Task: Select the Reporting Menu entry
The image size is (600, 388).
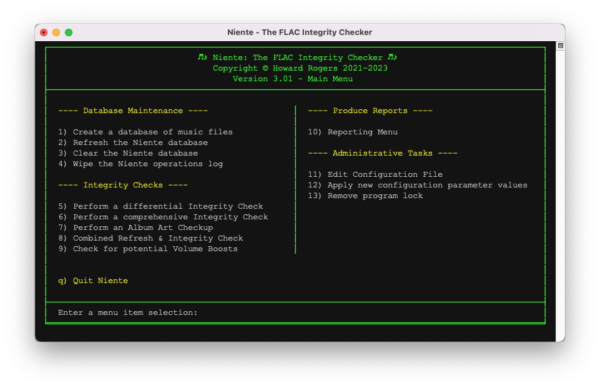Action: [x=353, y=132]
